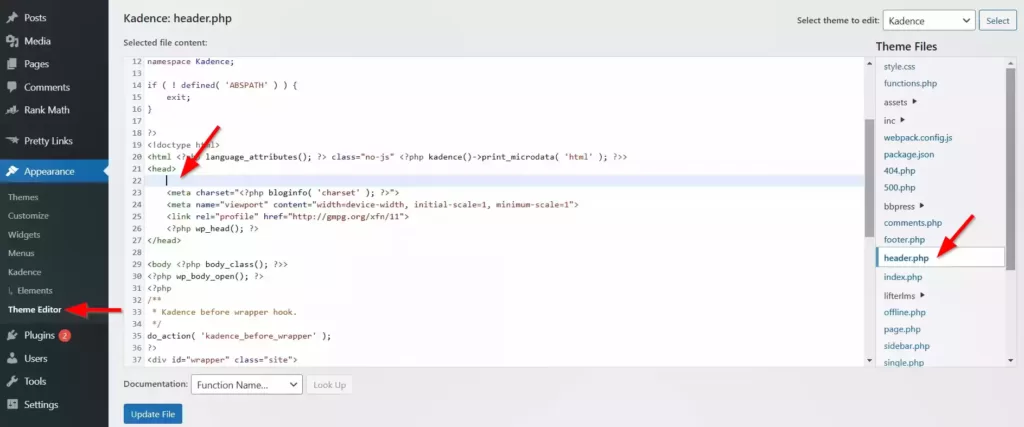Open the Select theme to edit dropdown
The height and width of the screenshot is (427, 1024).
point(929,20)
